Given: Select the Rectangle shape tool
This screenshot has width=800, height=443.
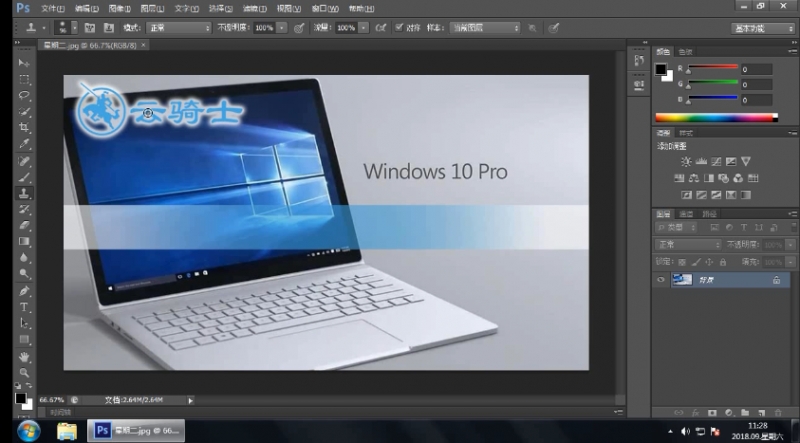Looking at the screenshot, I should 24,339.
